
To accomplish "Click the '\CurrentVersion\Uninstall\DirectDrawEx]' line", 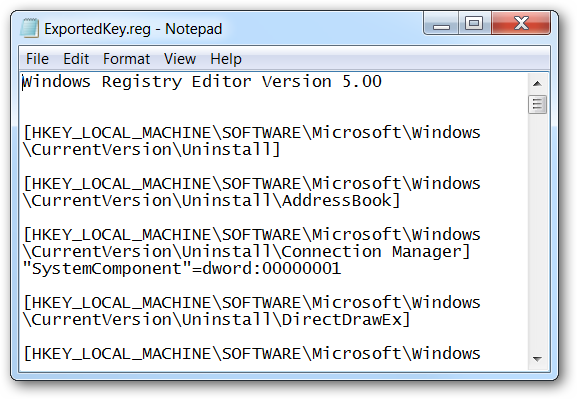I will point(216,319).
